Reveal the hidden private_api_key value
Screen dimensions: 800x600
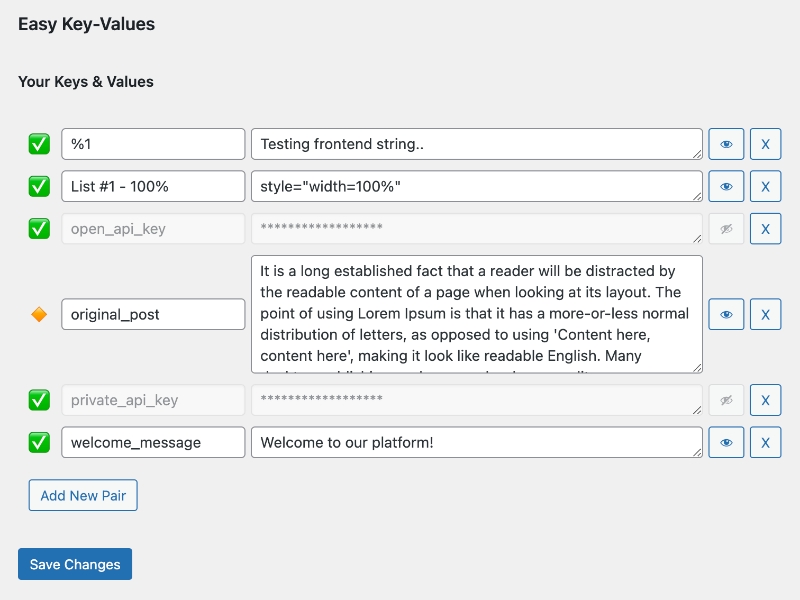(x=726, y=400)
